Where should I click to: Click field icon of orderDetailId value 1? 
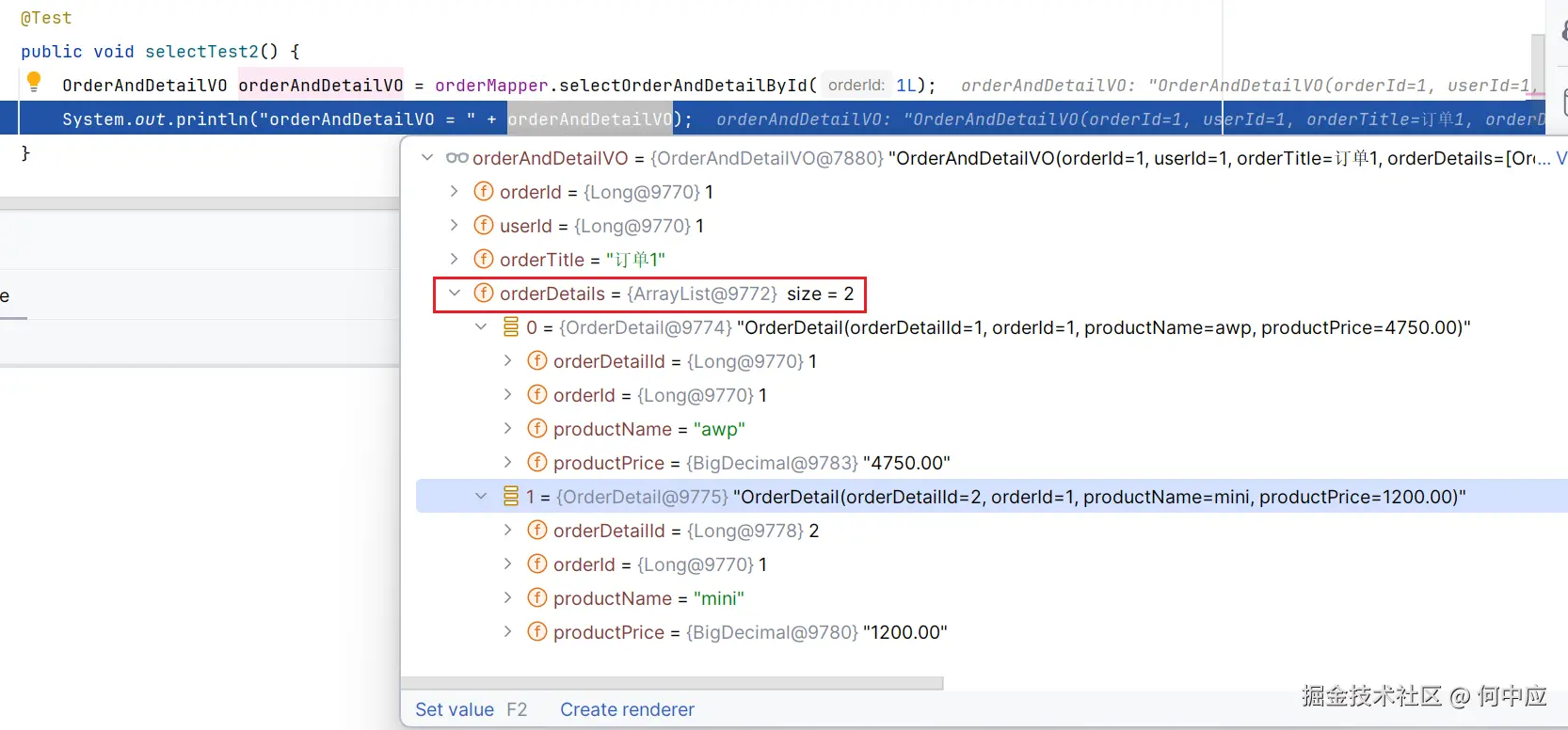537,361
